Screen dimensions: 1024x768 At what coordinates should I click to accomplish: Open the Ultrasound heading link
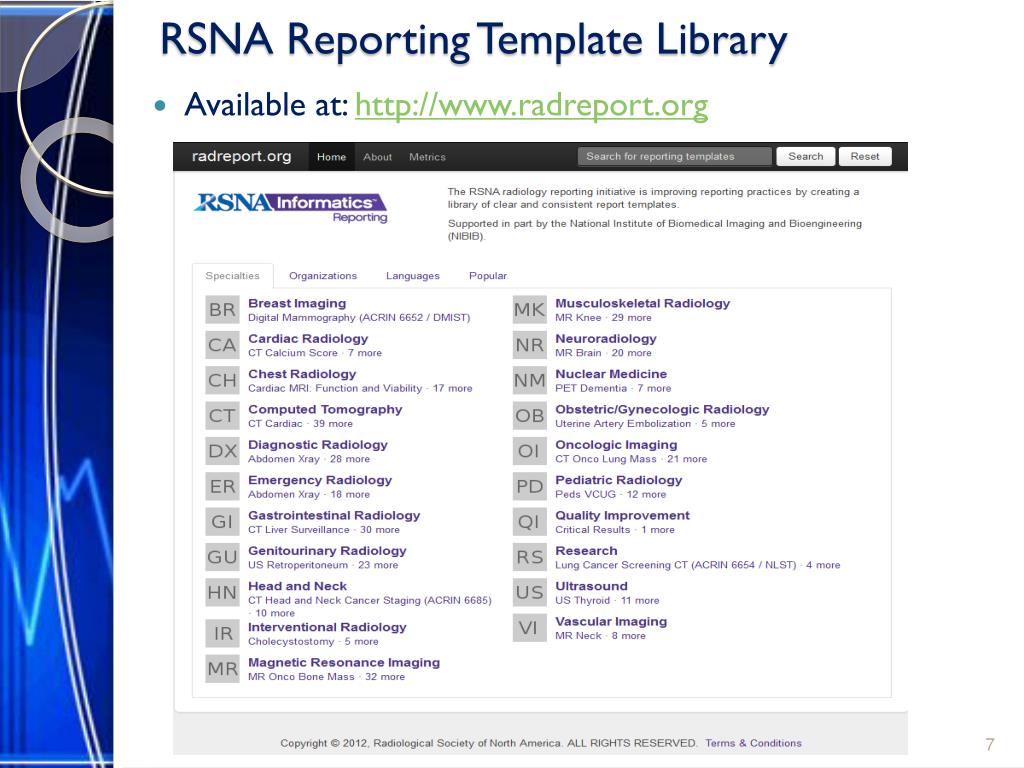click(x=592, y=586)
